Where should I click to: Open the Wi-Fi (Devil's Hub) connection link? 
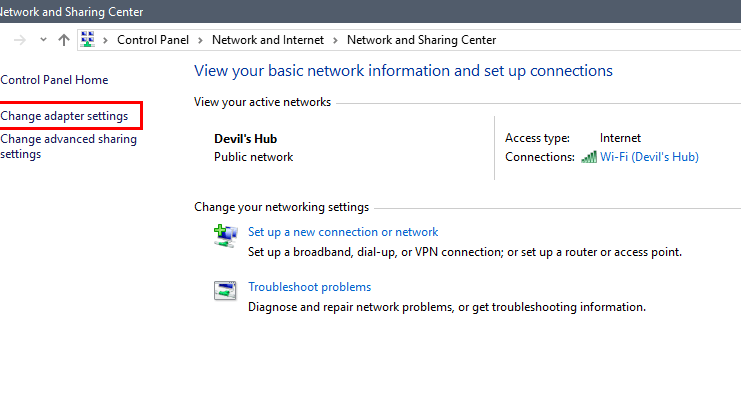[649, 157]
